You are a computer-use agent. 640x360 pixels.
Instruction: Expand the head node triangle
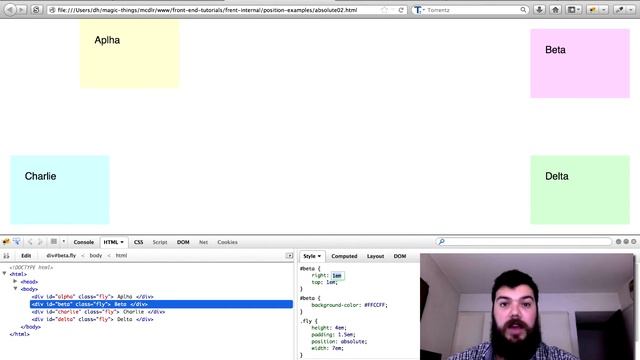15,281
